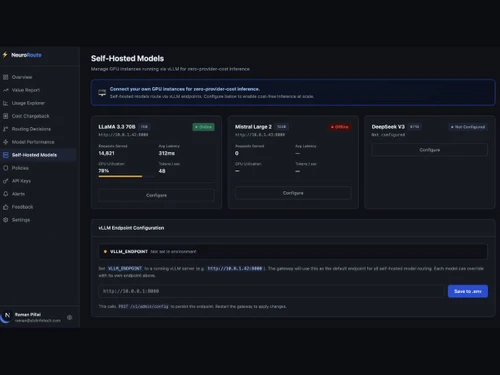This screenshot has width=500, height=375.
Task: Click the gear icon beside user profile
Action: 69,317
